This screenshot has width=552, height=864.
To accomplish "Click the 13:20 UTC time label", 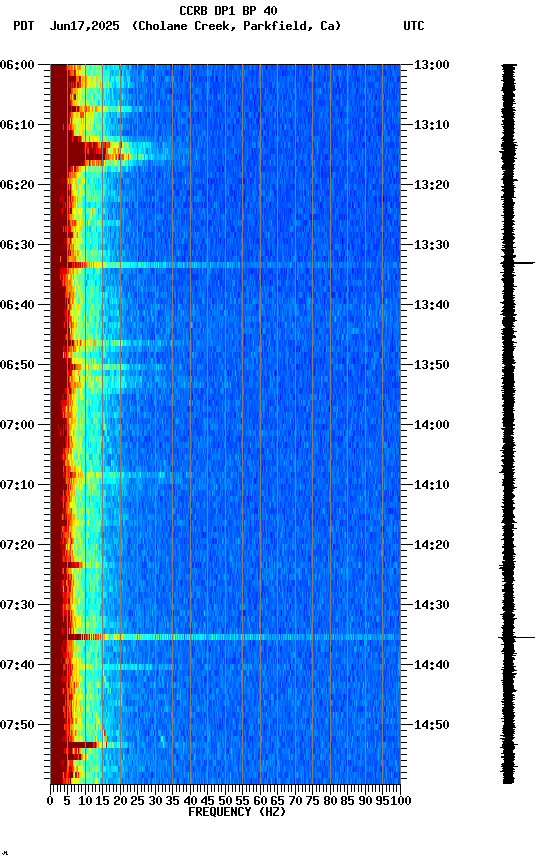I will (432, 185).
